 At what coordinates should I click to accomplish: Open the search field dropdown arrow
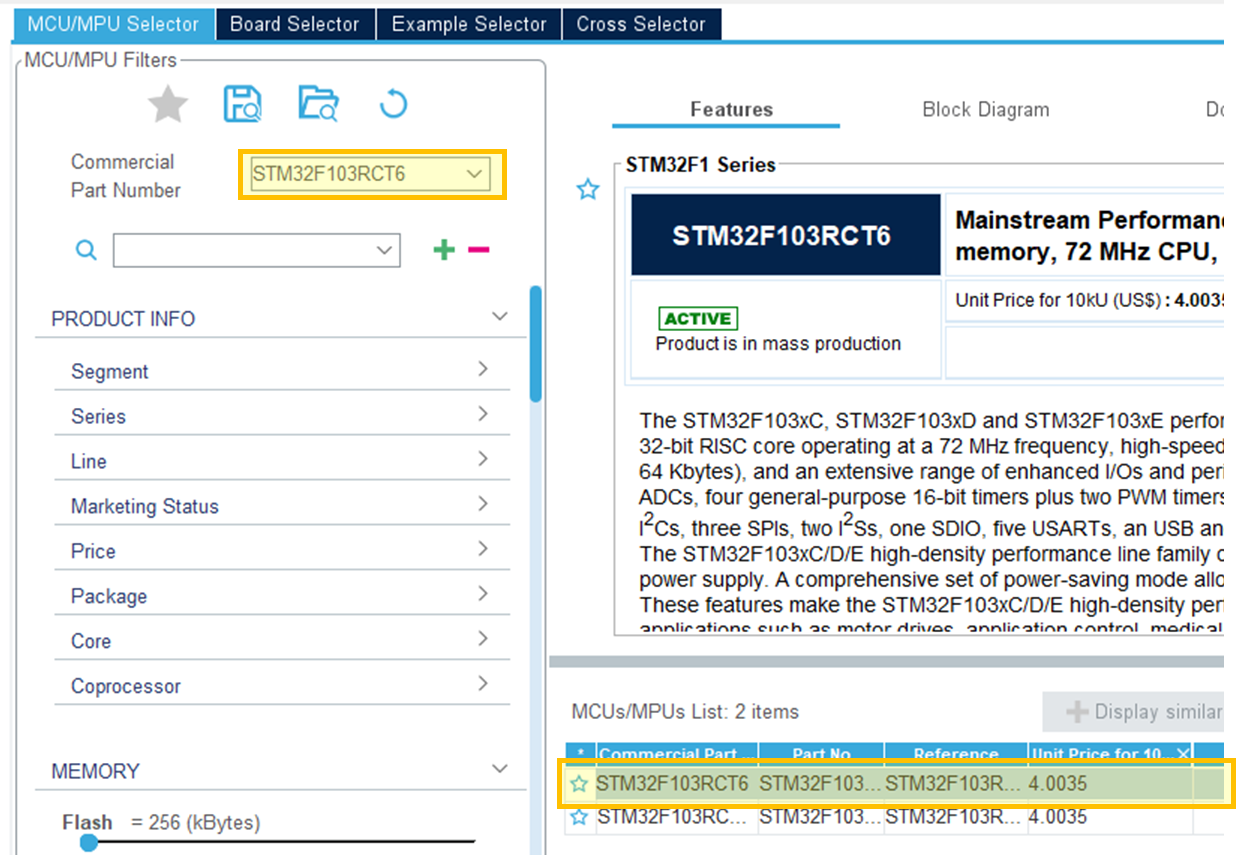point(384,250)
